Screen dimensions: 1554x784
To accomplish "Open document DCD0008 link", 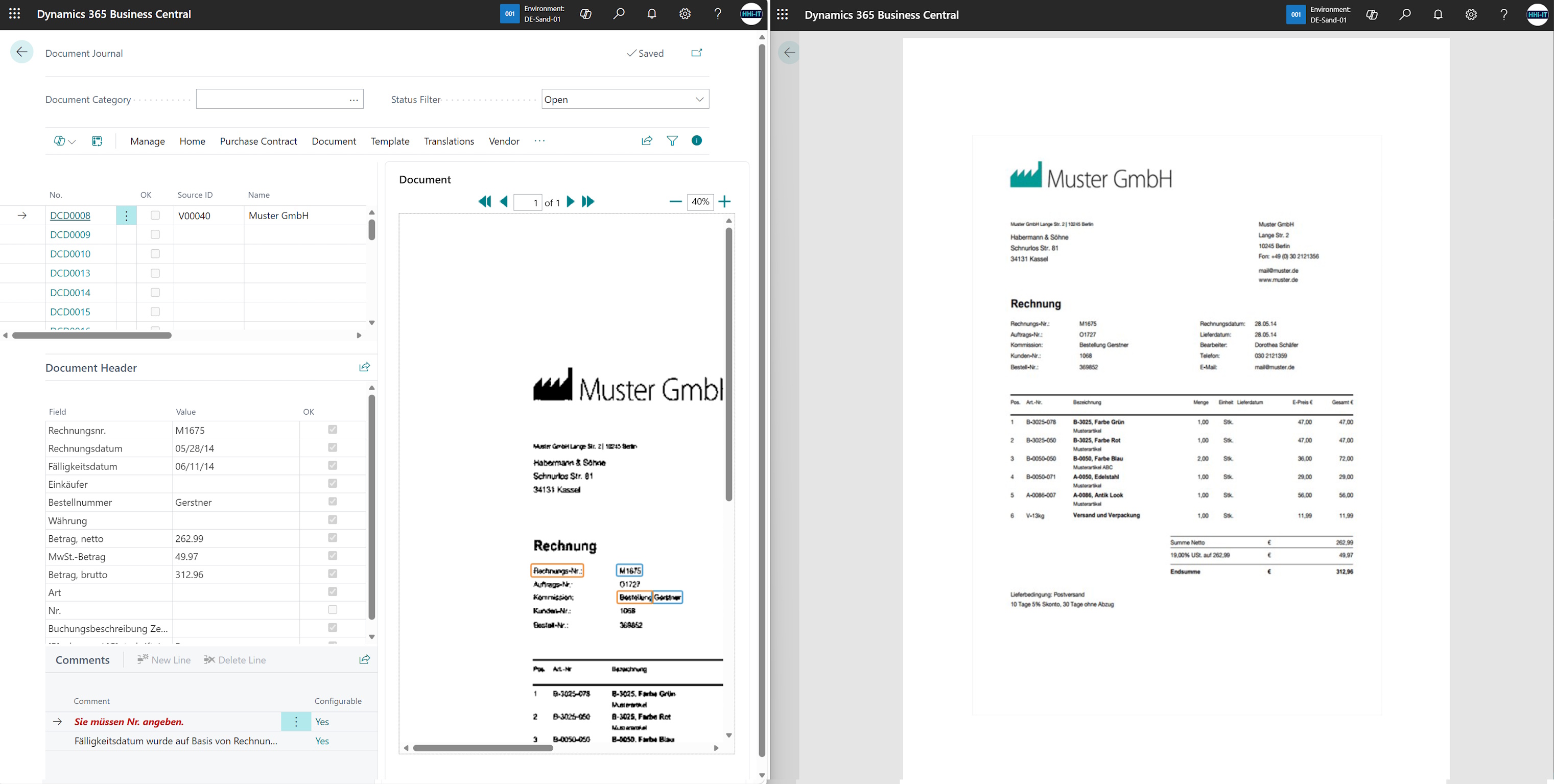I will (x=70, y=216).
